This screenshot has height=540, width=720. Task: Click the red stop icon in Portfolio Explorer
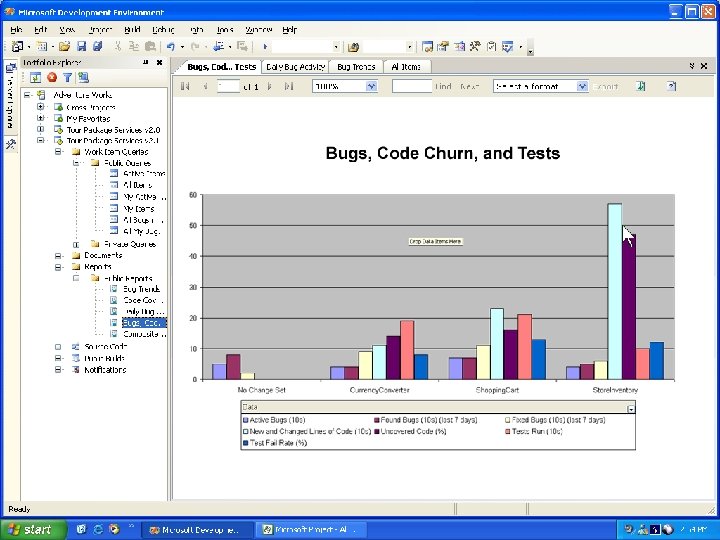(x=51, y=78)
